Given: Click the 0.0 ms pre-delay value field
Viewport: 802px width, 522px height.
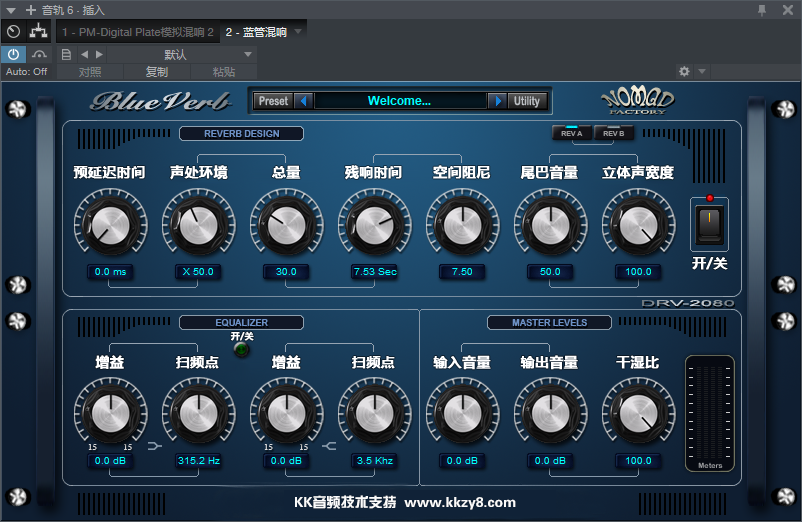Looking at the screenshot, I should 110,272.
